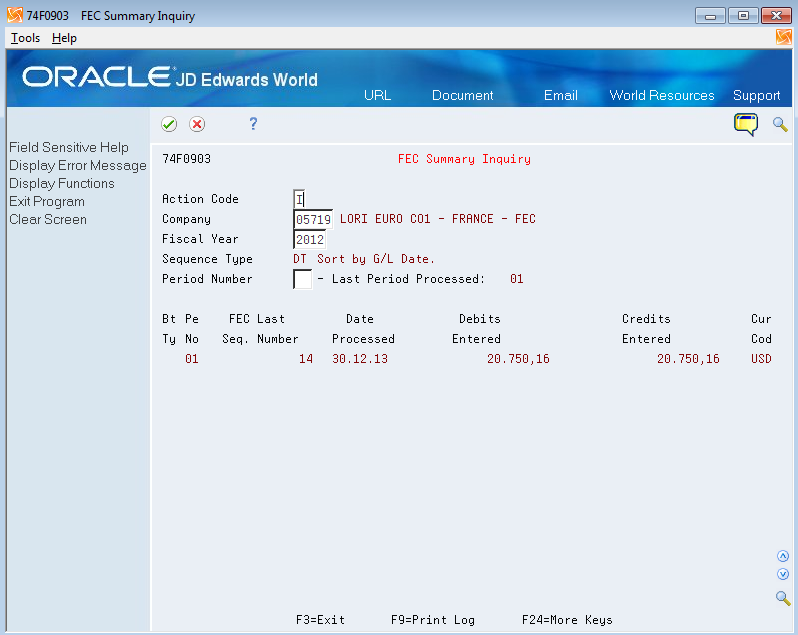Click the magnifier icon in the toolbar
This screenshot has width=798, height=635.
pyautogui.click(x=780, y=124)
